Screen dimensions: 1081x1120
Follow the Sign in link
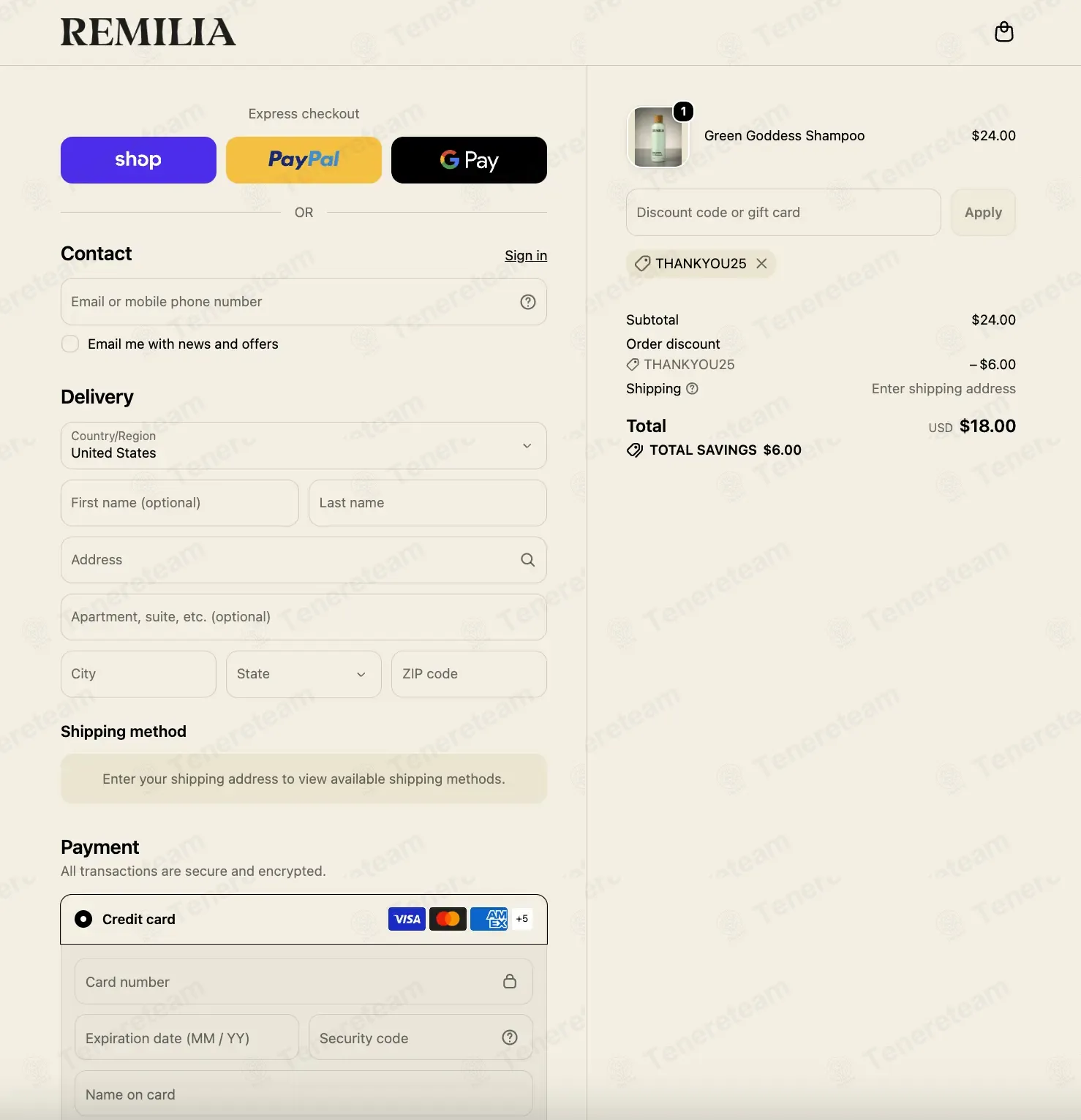coord(526,255)
